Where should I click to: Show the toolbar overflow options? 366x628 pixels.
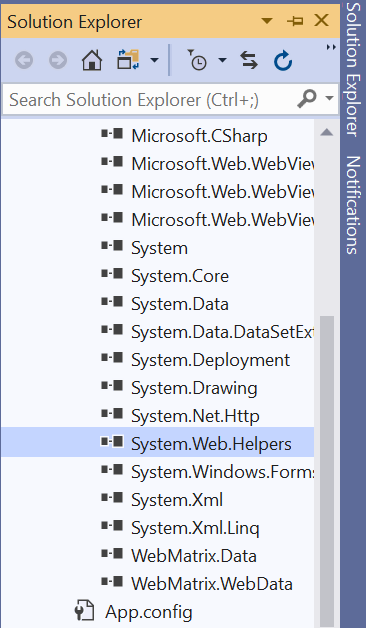(x=331, y=47)
